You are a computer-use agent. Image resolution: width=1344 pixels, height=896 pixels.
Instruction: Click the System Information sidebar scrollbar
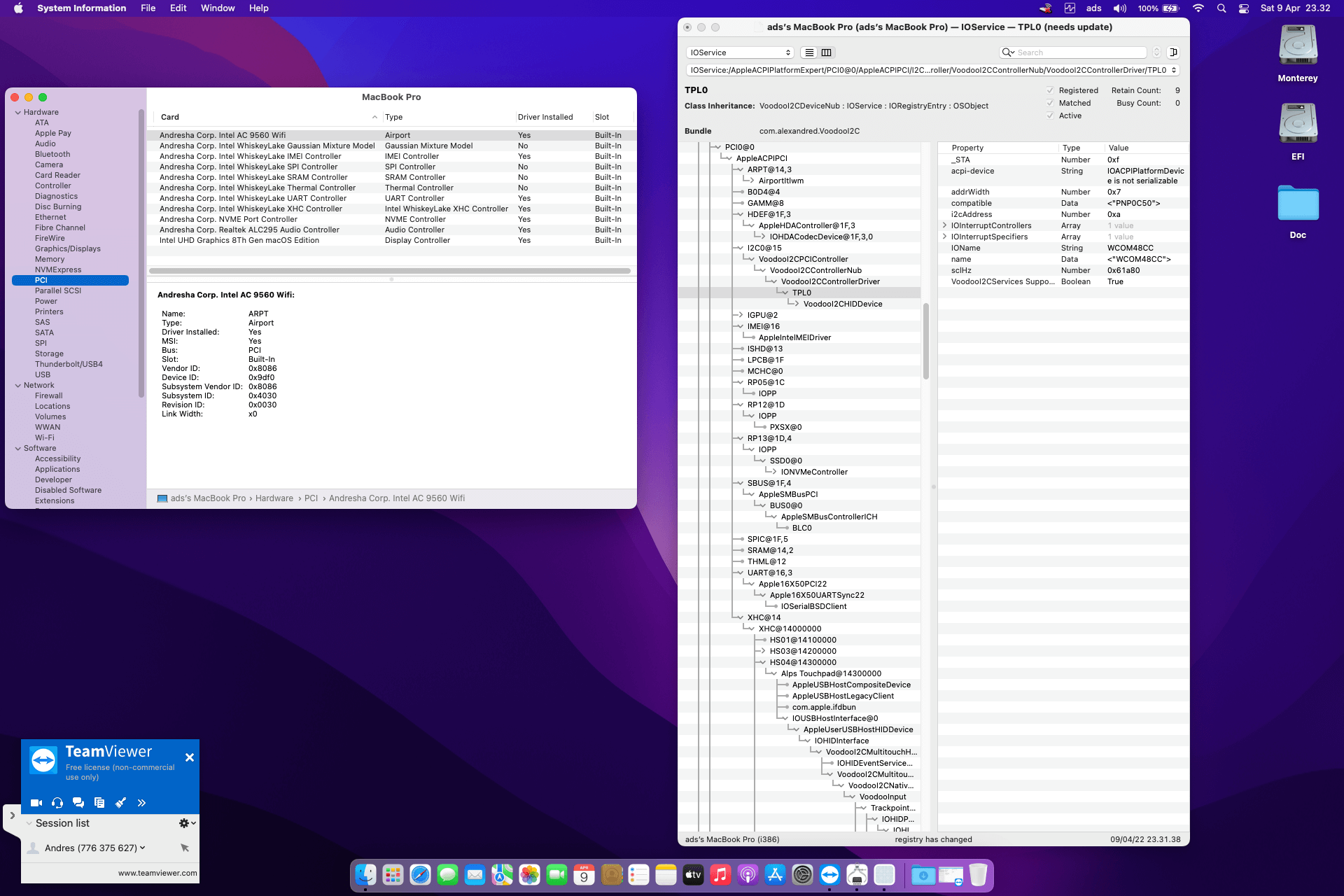pos(141,252)
